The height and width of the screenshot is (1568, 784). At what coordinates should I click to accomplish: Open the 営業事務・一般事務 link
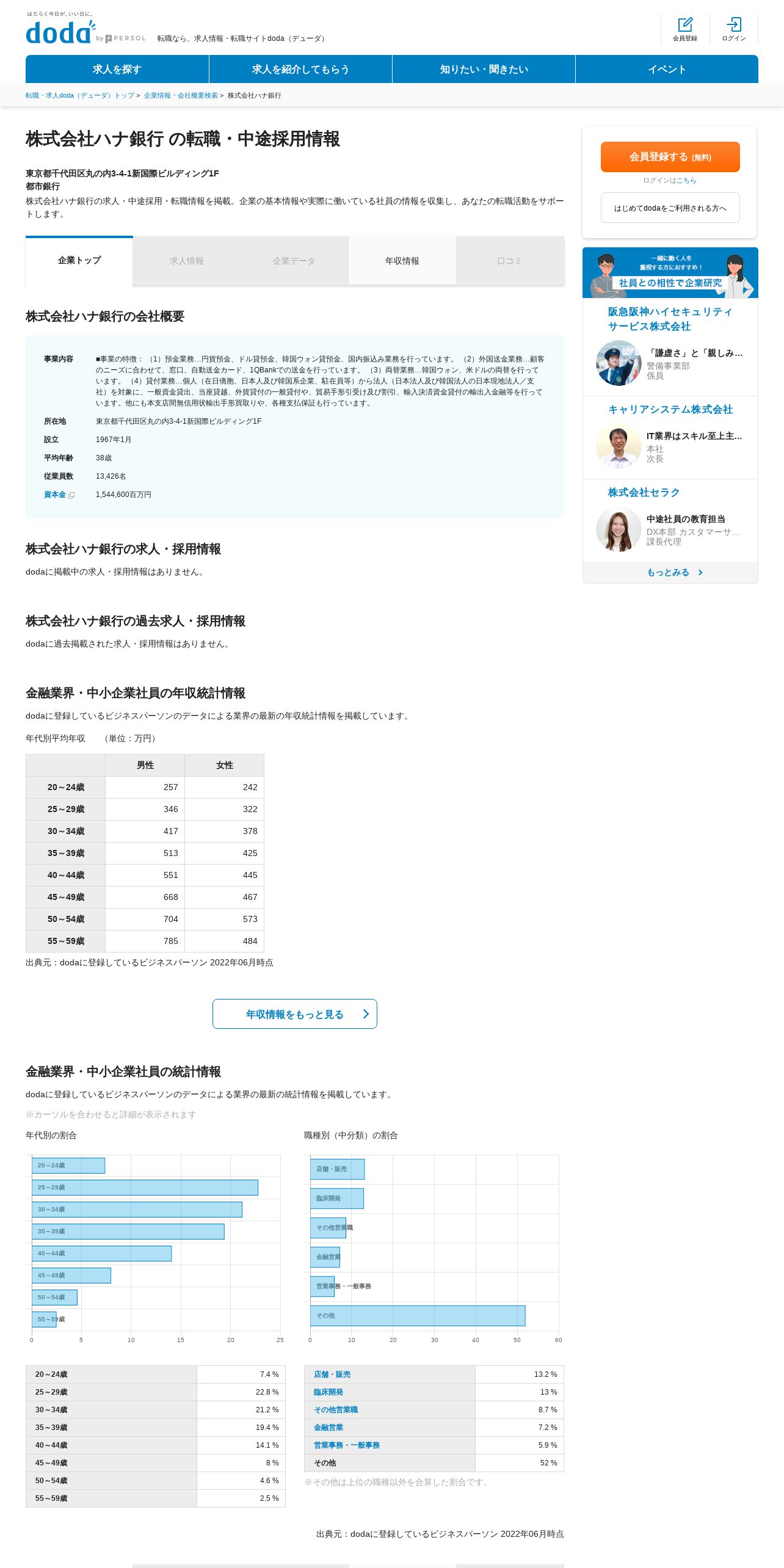[347, 1445]
